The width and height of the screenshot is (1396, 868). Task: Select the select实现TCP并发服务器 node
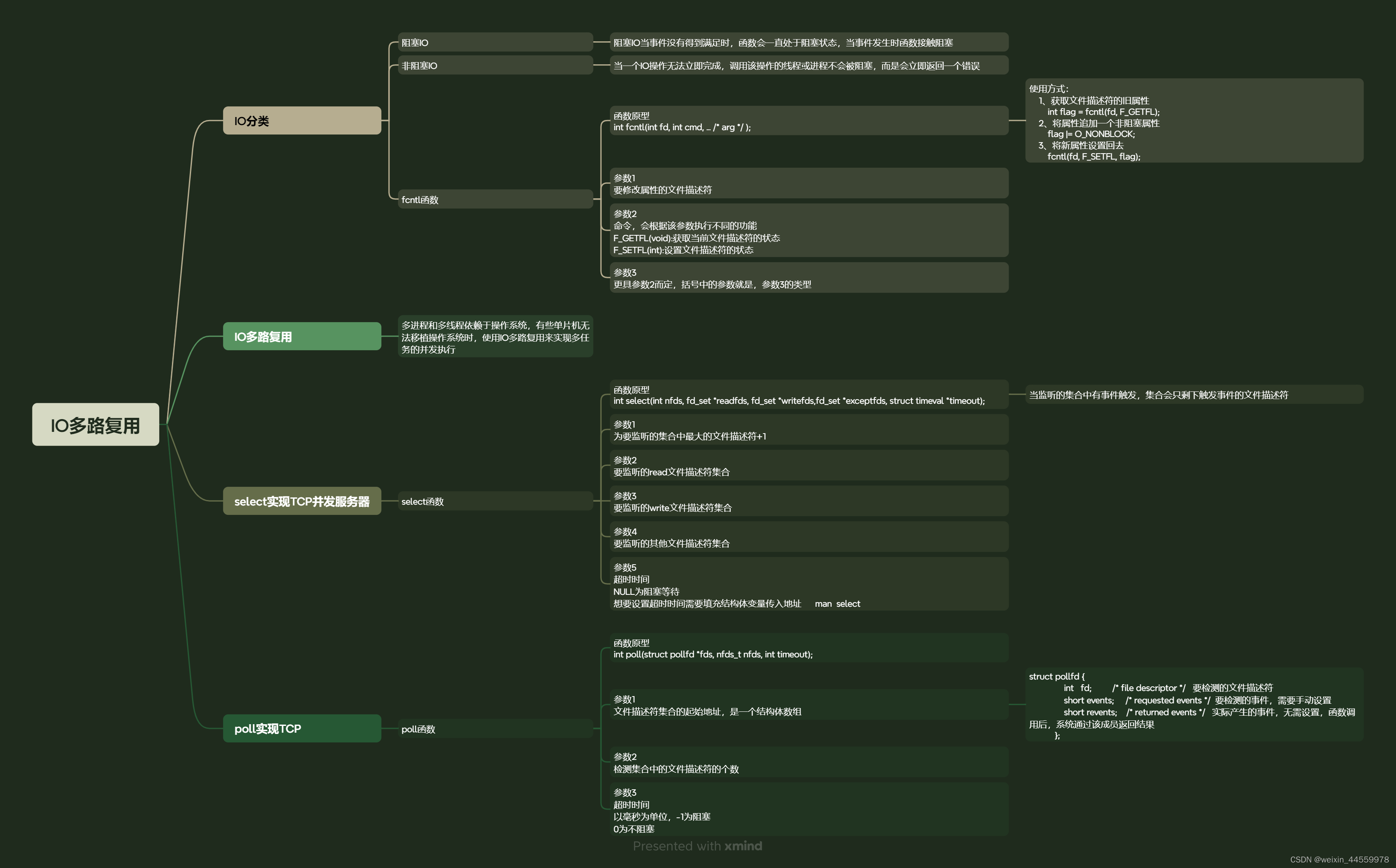pyautogui.click(x=302, y=501)
